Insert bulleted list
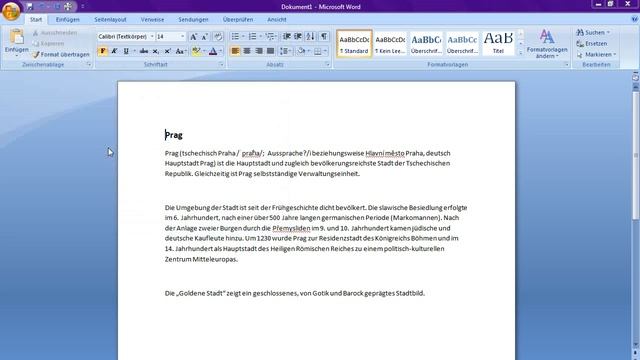This screenshot has width=640, height=360. [236, 37]
